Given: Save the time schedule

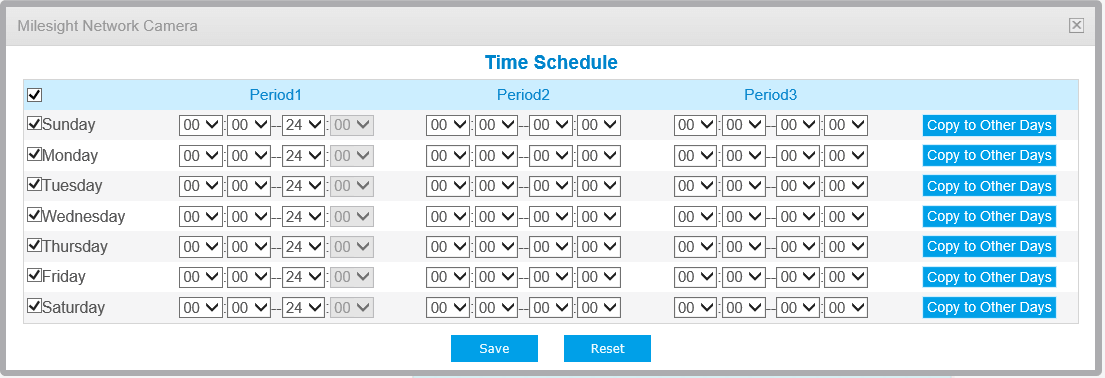Looking at the screenshot, I should click(x=494, y=348).
